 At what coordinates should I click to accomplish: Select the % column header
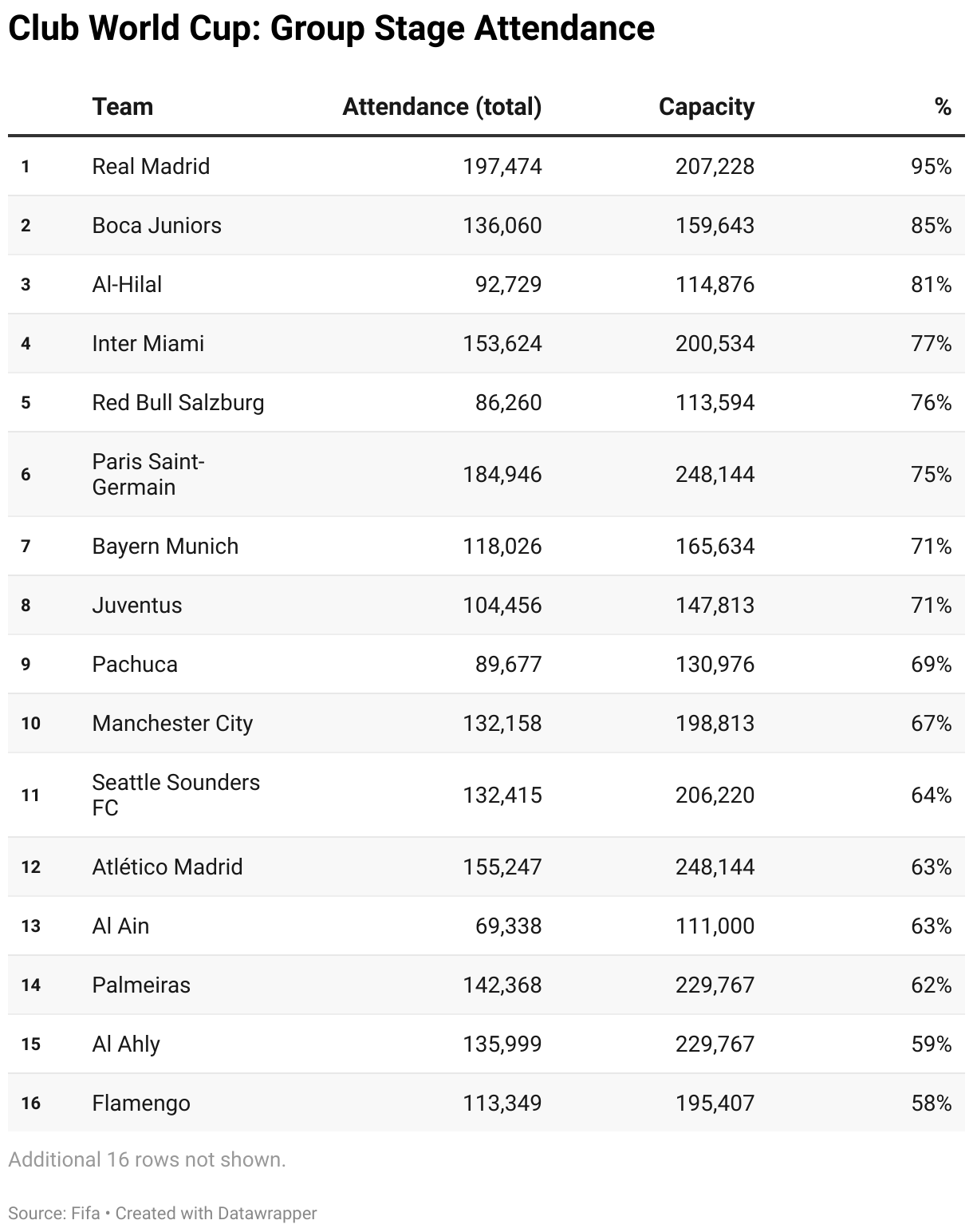click(x=943, y=107)
